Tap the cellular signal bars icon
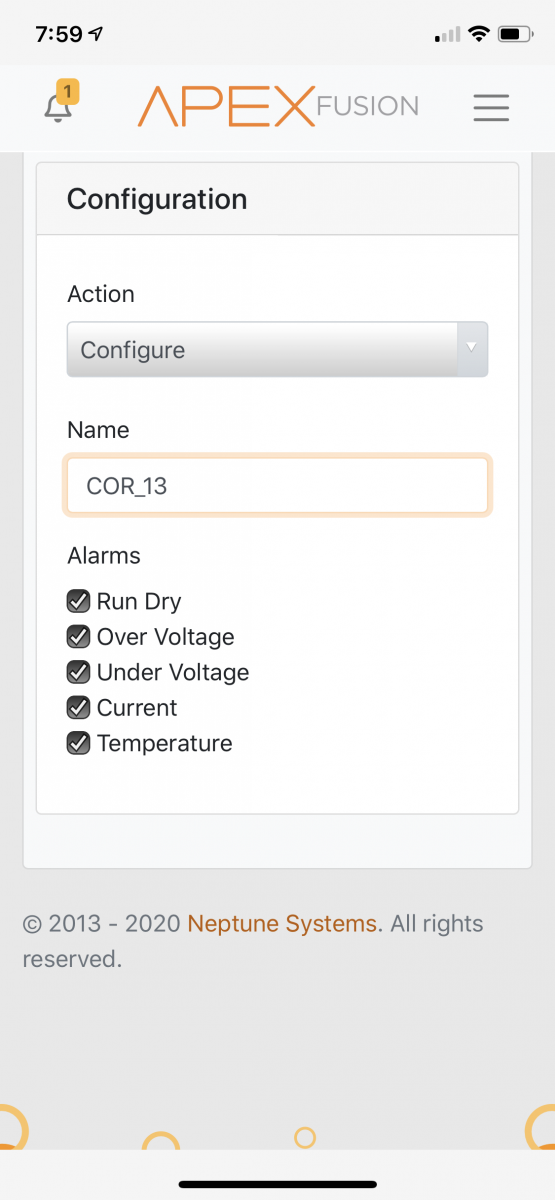This screenshot has height=1200, width=555. pos(448,34)
